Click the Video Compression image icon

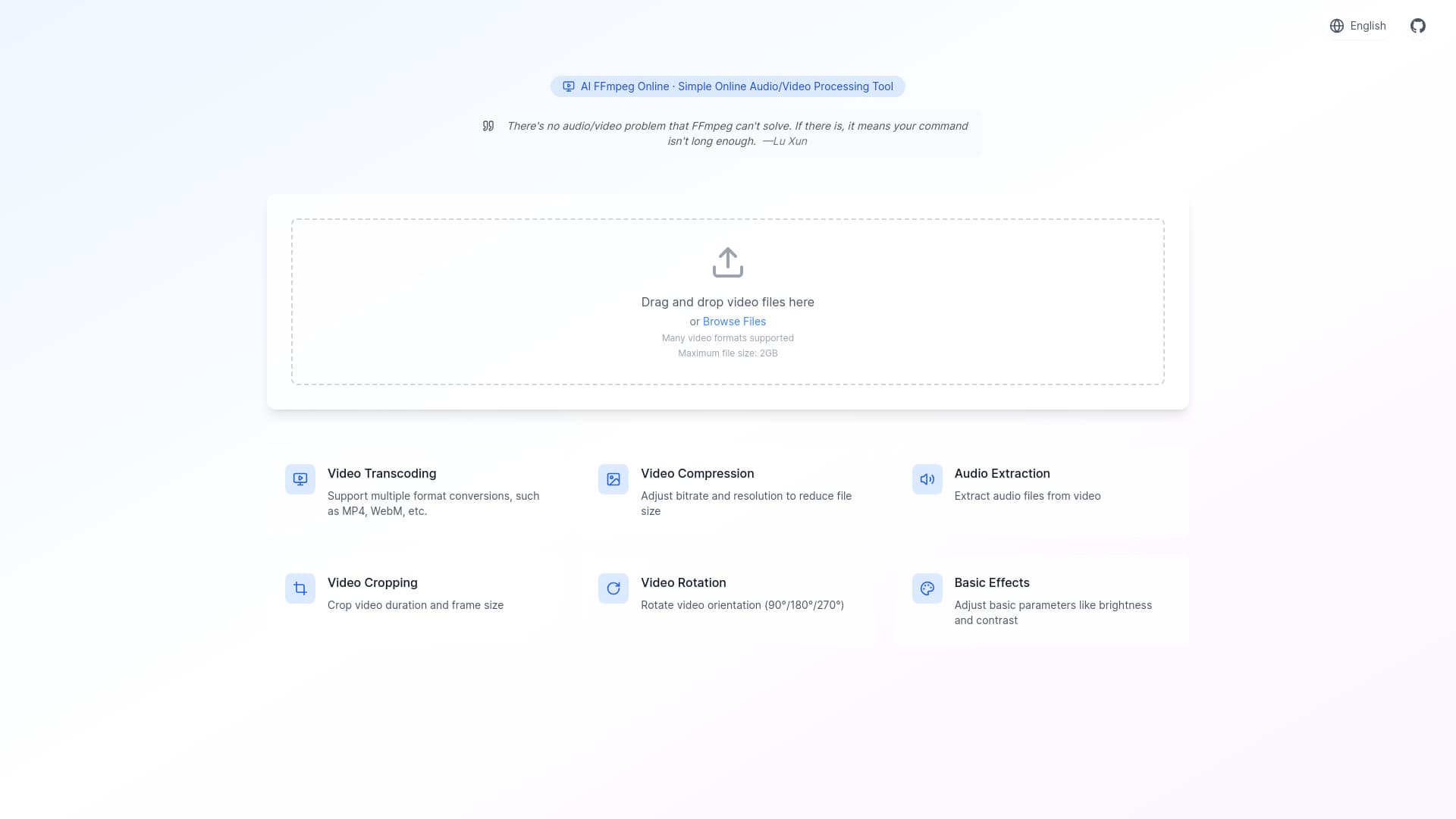pos(613,479)
